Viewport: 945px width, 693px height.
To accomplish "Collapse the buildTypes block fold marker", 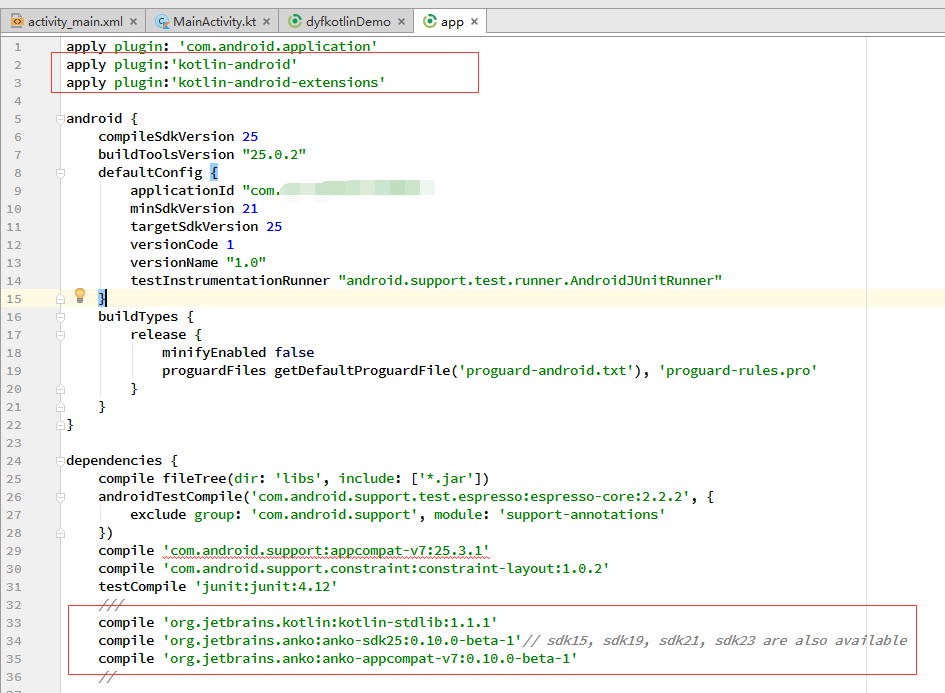I will tap(60, 317).
